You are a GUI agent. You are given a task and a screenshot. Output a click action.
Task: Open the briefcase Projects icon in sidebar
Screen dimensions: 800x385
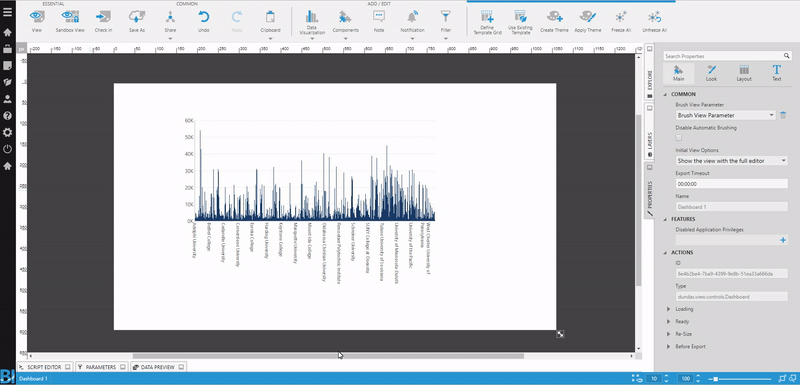[x=7, y=49]
